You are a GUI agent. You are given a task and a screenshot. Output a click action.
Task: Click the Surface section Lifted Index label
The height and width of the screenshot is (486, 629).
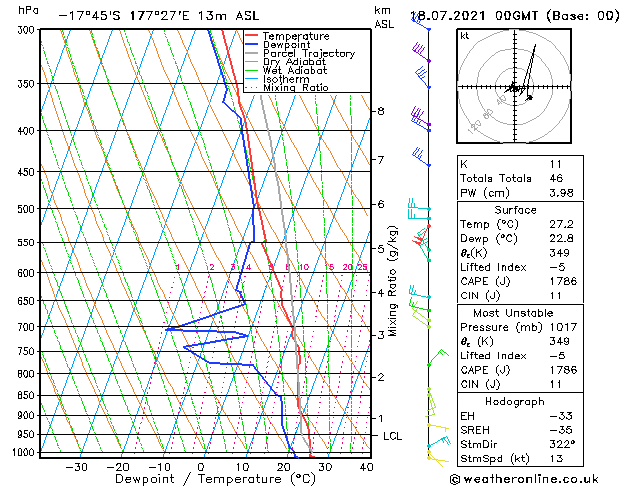pyautogui.click(x=493, y=267)
